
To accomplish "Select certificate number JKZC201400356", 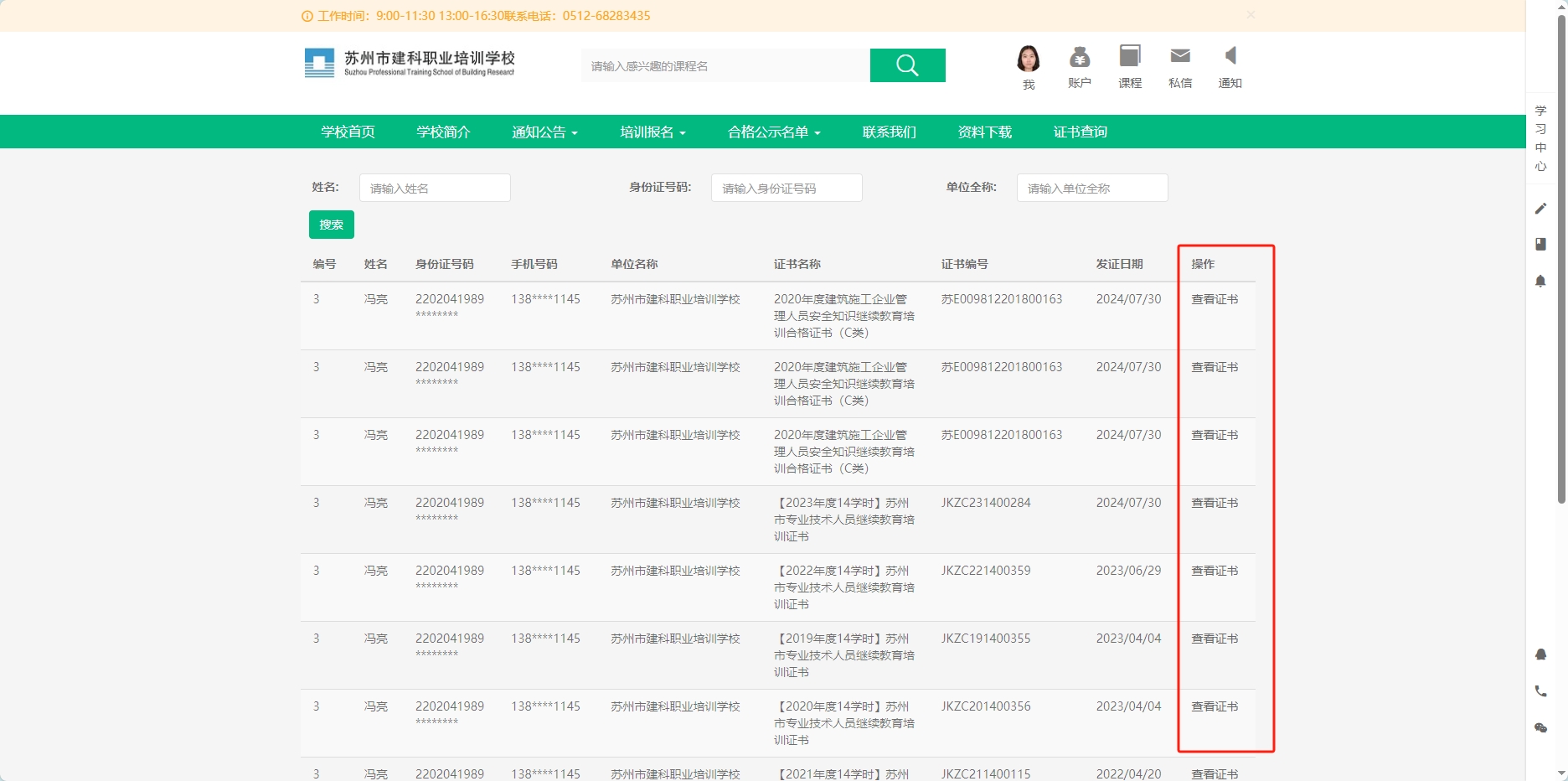I will click(x=986, y=706).
